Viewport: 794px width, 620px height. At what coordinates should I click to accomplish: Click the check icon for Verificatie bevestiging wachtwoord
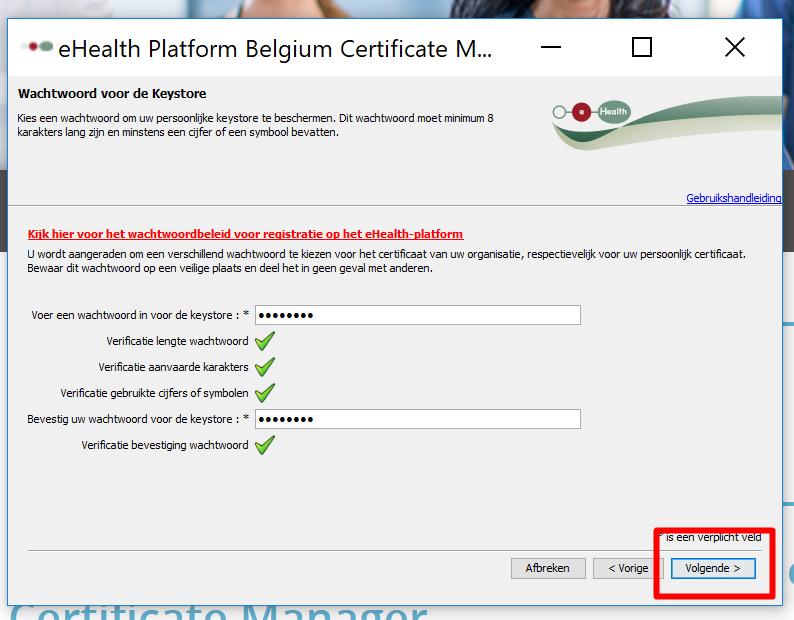[x=265, y=445]
